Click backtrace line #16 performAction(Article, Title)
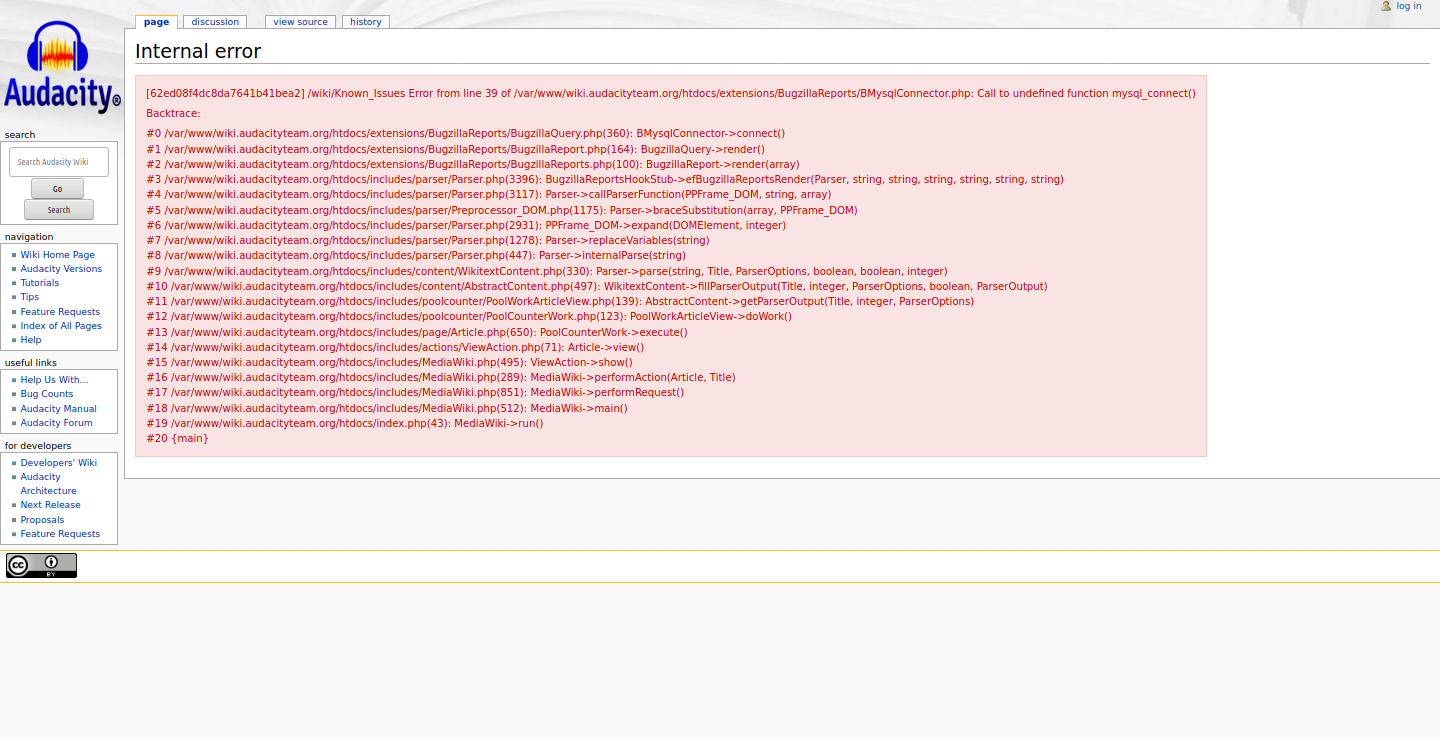The image size is (1440, 739). [441, 377]
